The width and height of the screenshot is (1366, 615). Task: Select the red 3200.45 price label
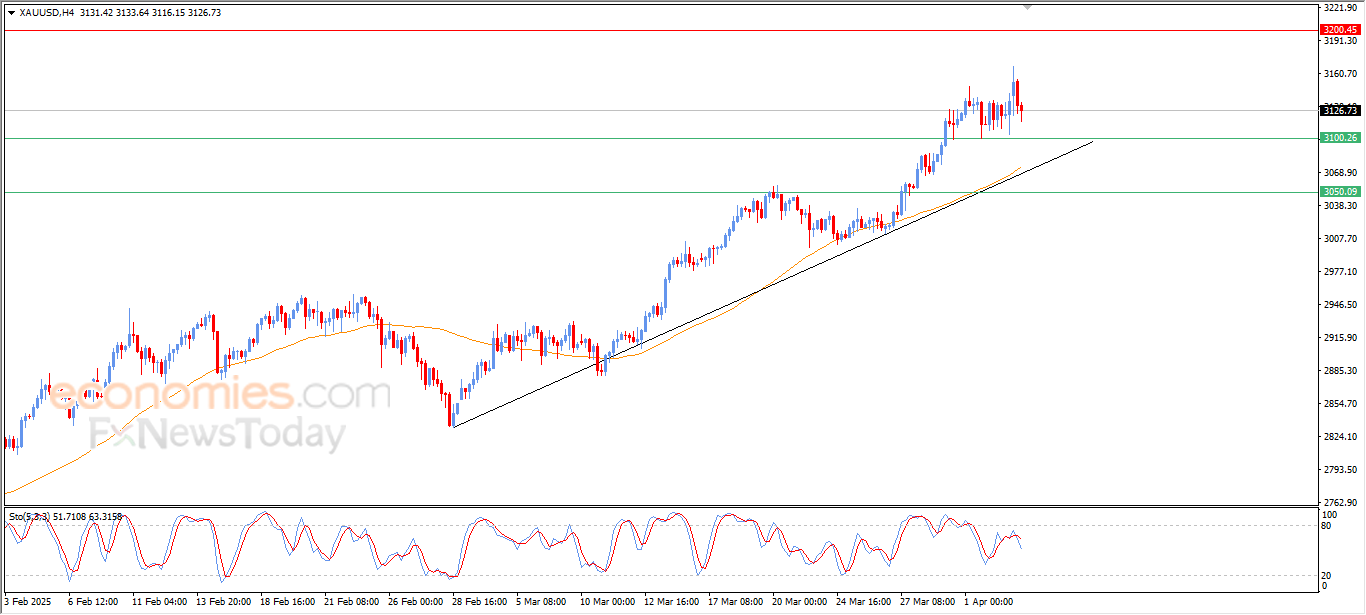click(1339, 30)
